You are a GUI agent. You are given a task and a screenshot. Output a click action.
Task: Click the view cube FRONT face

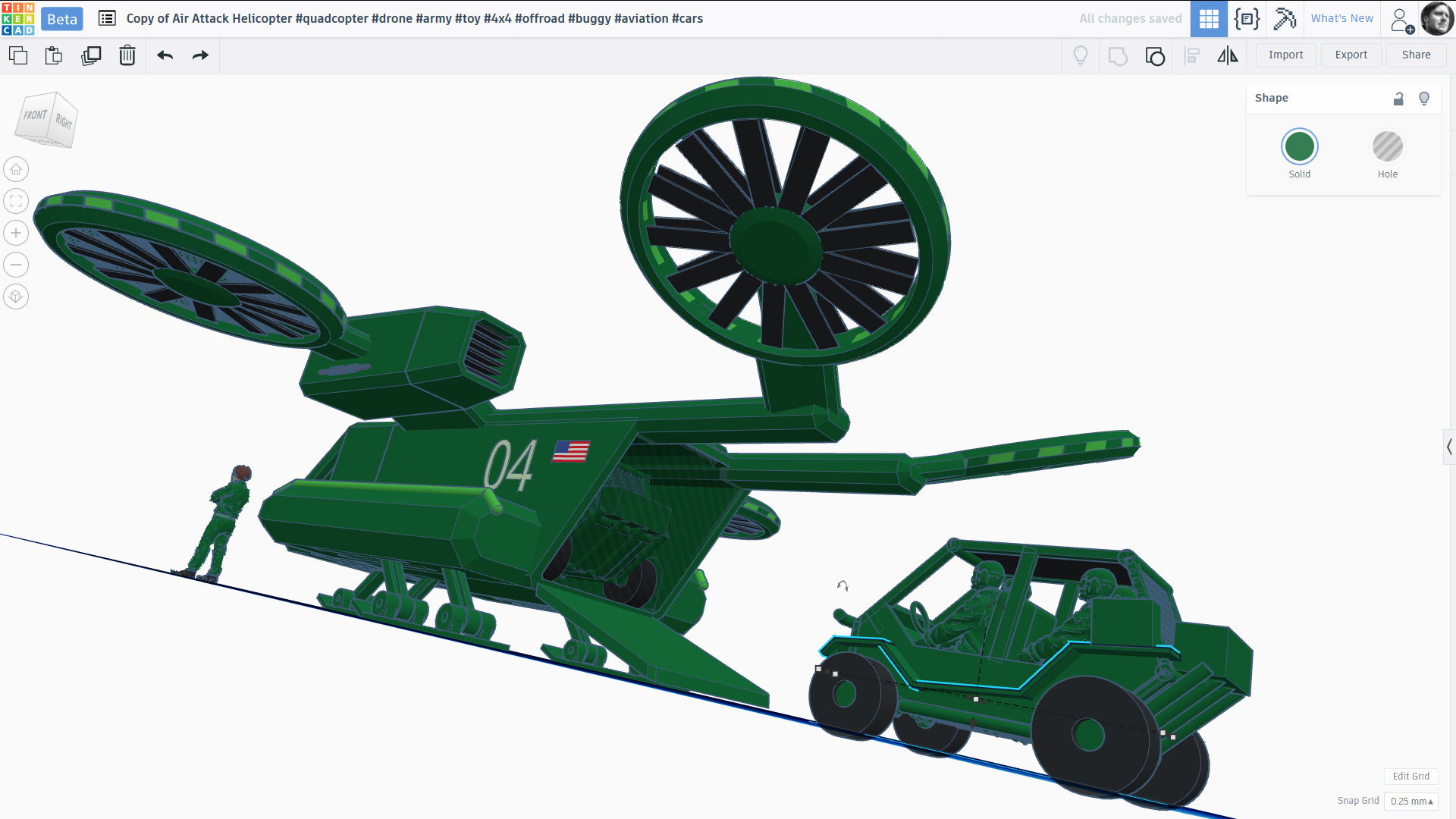coord(35,116)
